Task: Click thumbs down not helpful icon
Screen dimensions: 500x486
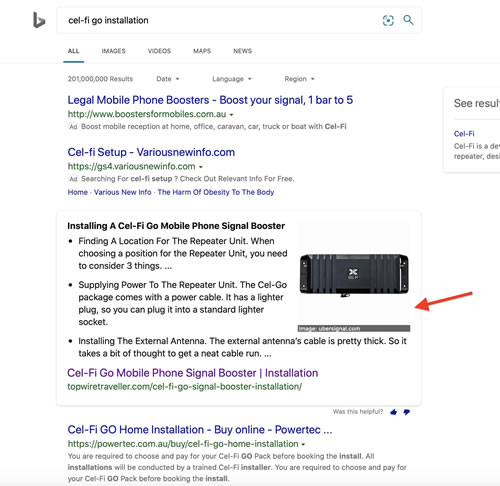Action: (406, 412)
